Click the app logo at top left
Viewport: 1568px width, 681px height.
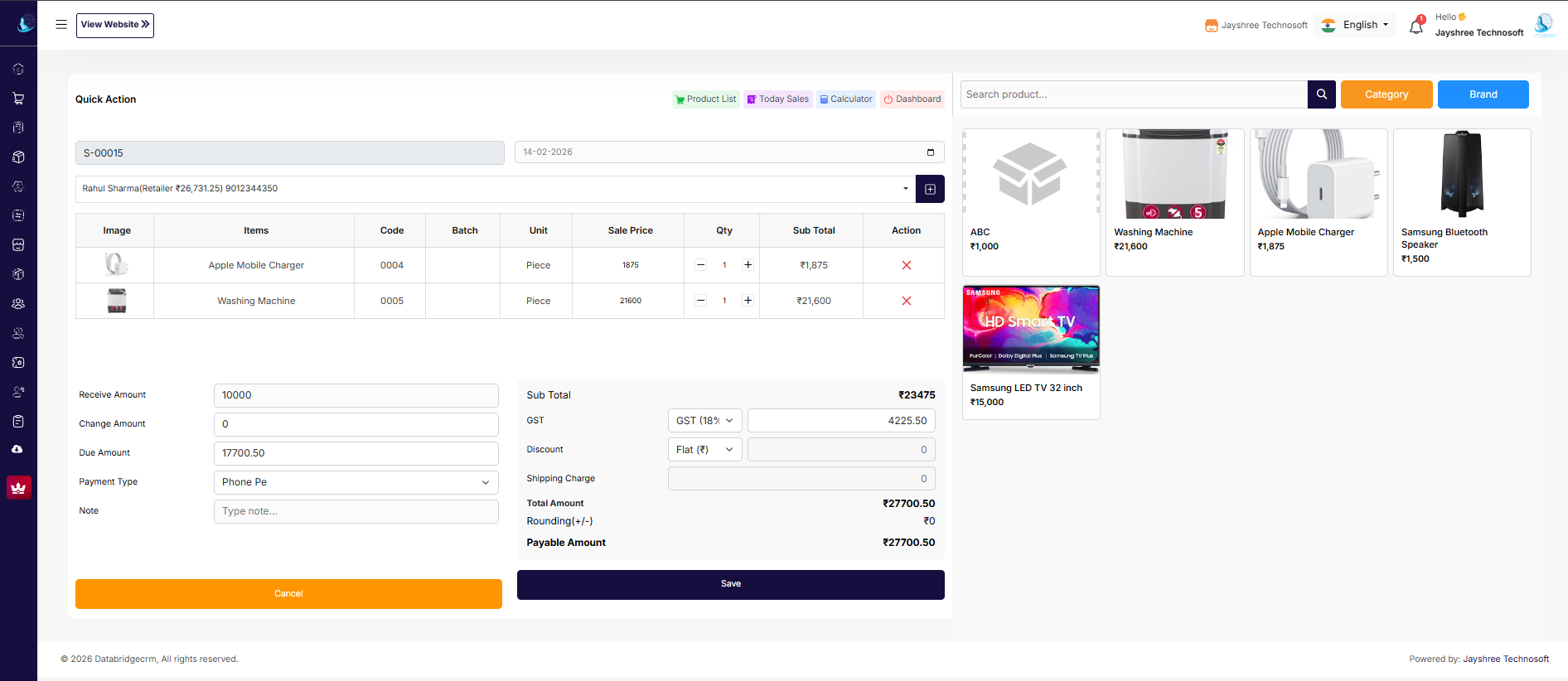[x=25, y=23]
